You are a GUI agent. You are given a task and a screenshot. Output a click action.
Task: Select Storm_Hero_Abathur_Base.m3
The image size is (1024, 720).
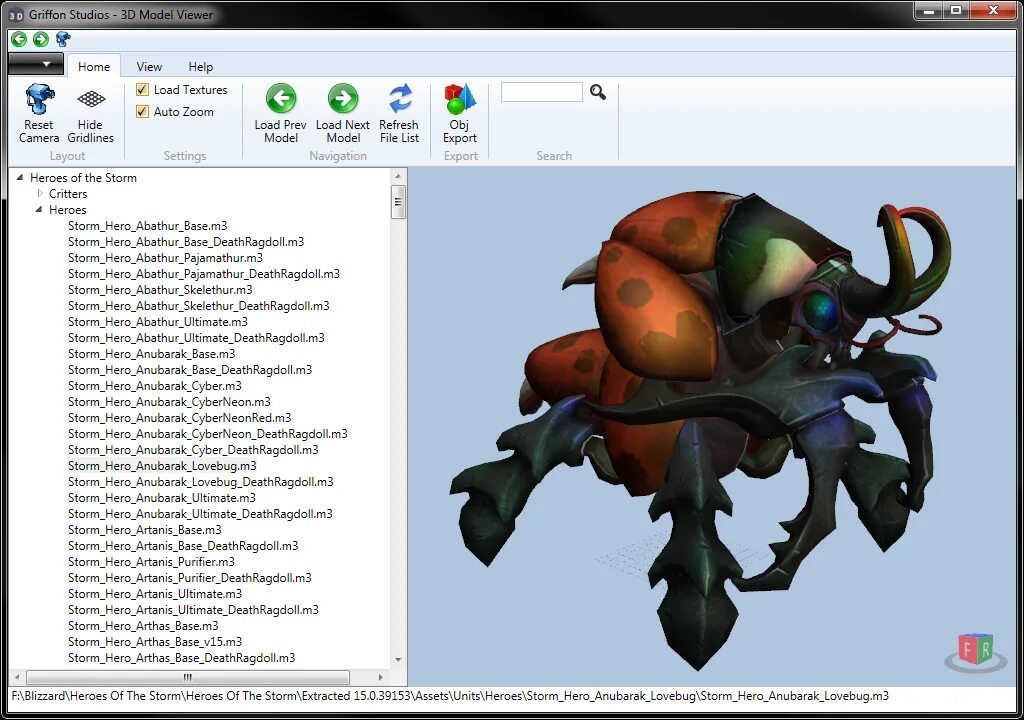coord(148,225)
